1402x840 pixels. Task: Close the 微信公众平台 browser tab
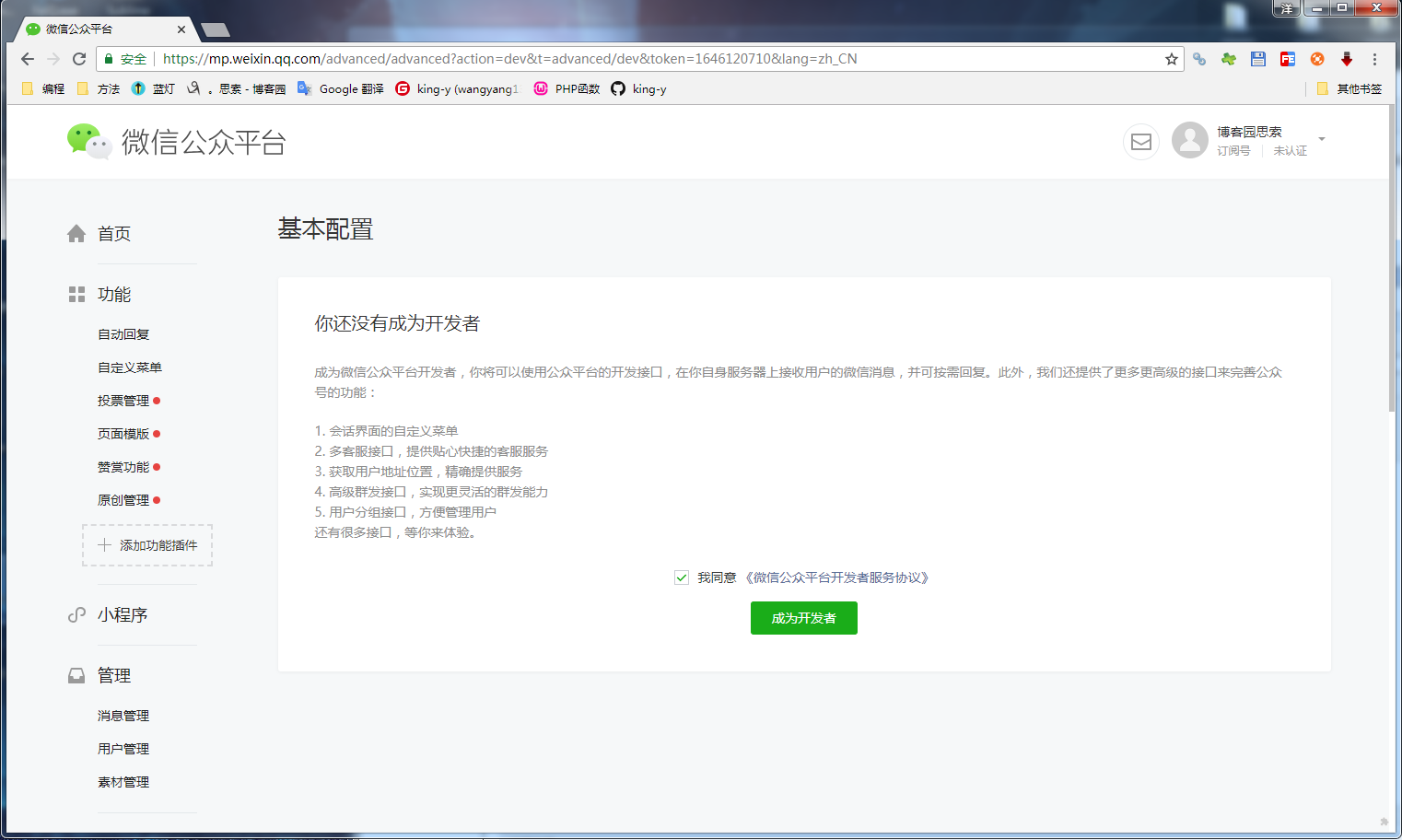[x=181, y=29]
